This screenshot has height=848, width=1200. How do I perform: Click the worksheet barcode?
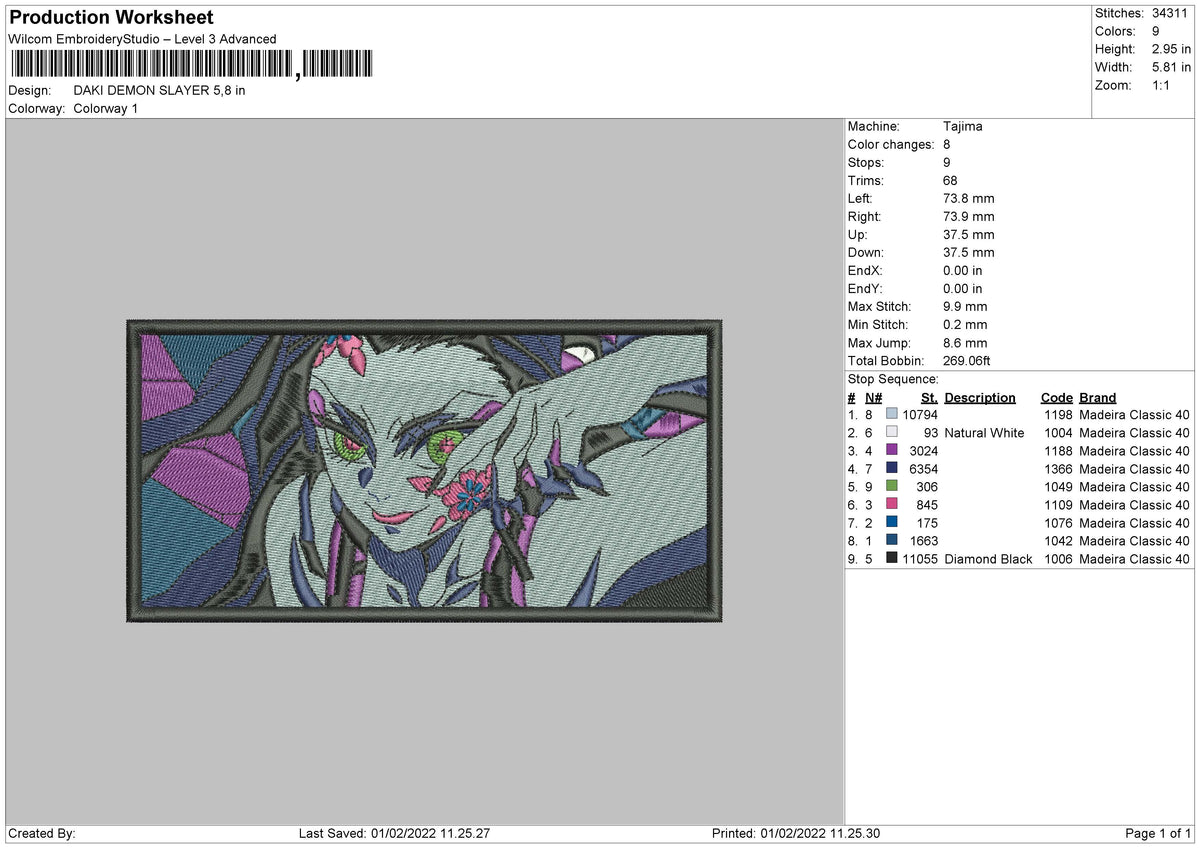point(190,65)
